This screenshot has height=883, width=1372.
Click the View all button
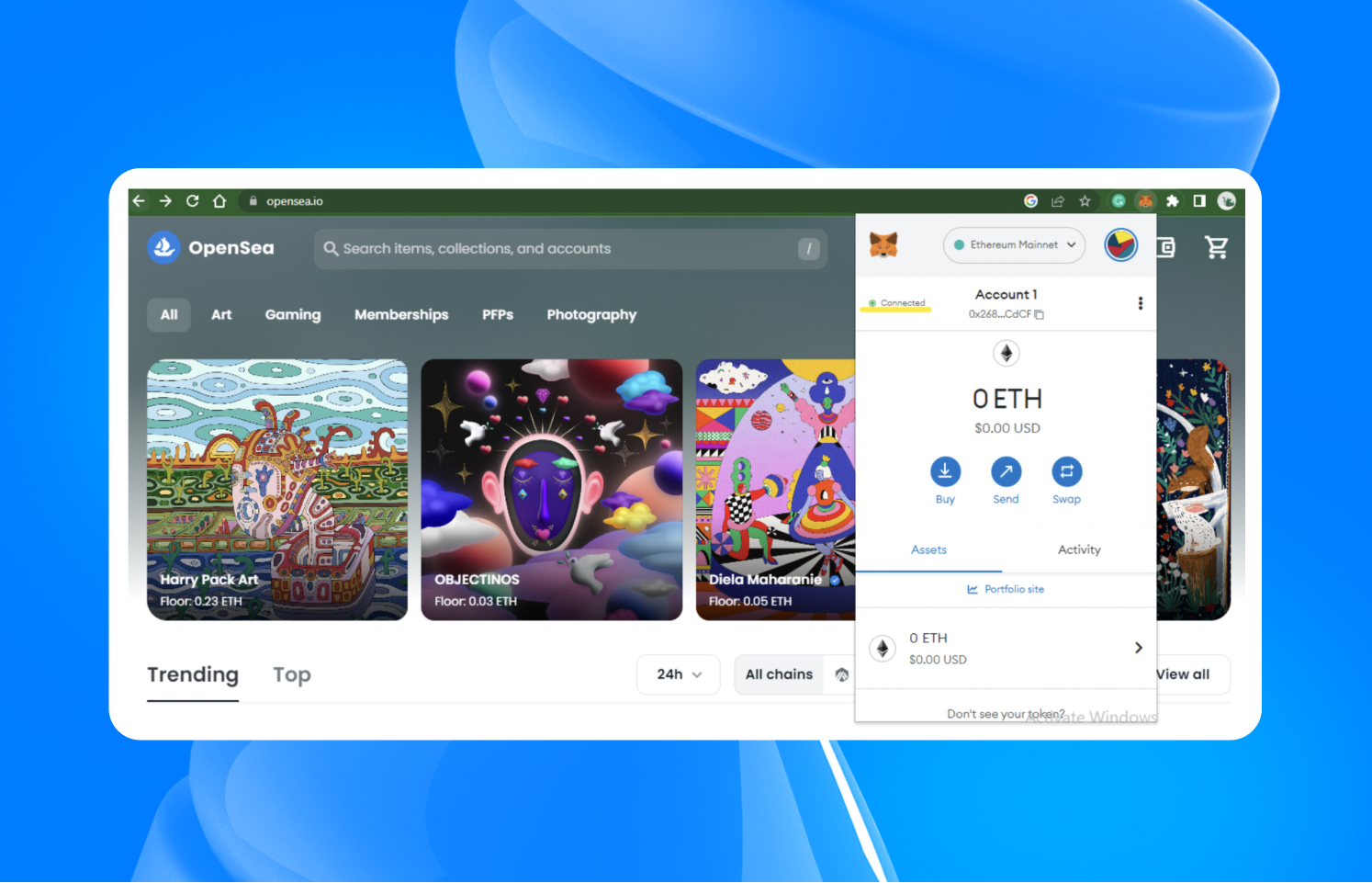[x=1183, y=674]
